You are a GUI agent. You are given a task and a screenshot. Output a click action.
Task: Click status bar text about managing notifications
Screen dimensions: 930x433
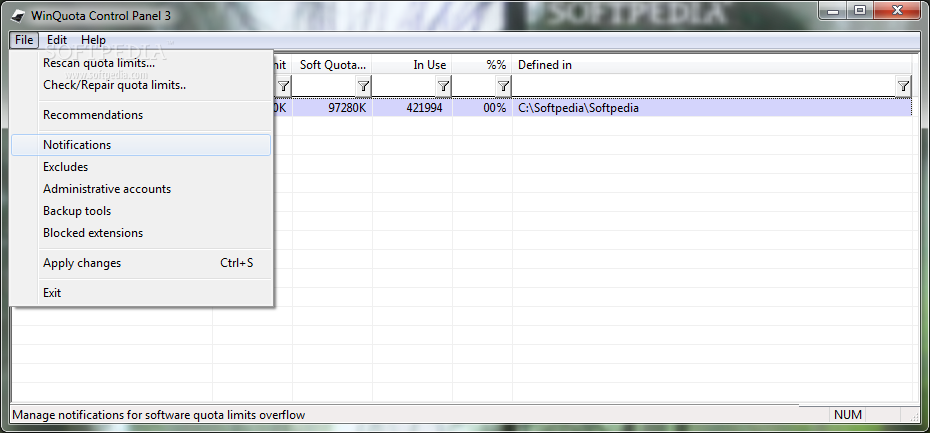(158, 415)
